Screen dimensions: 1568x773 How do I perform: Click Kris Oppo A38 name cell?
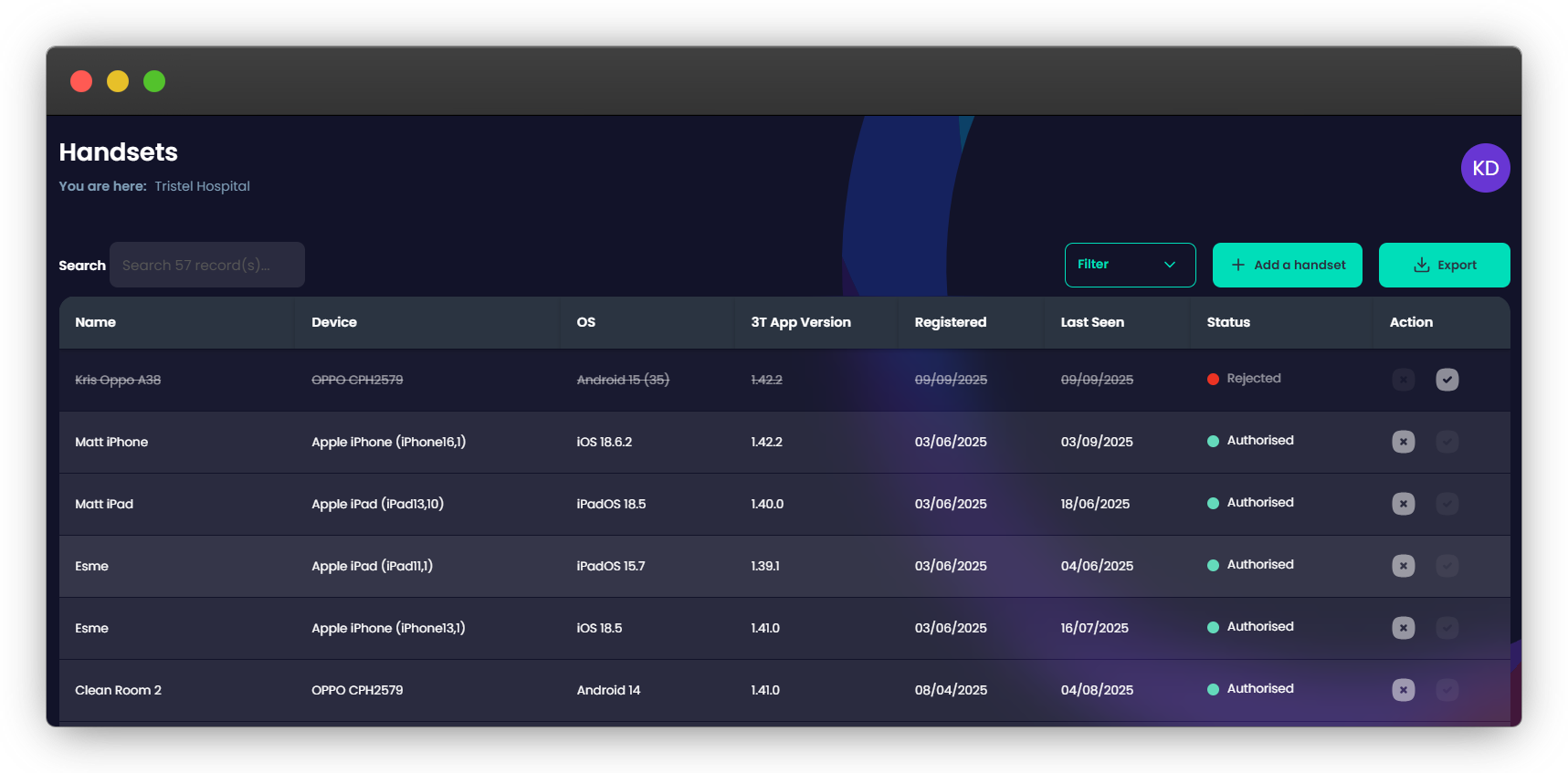click(118, 380)
